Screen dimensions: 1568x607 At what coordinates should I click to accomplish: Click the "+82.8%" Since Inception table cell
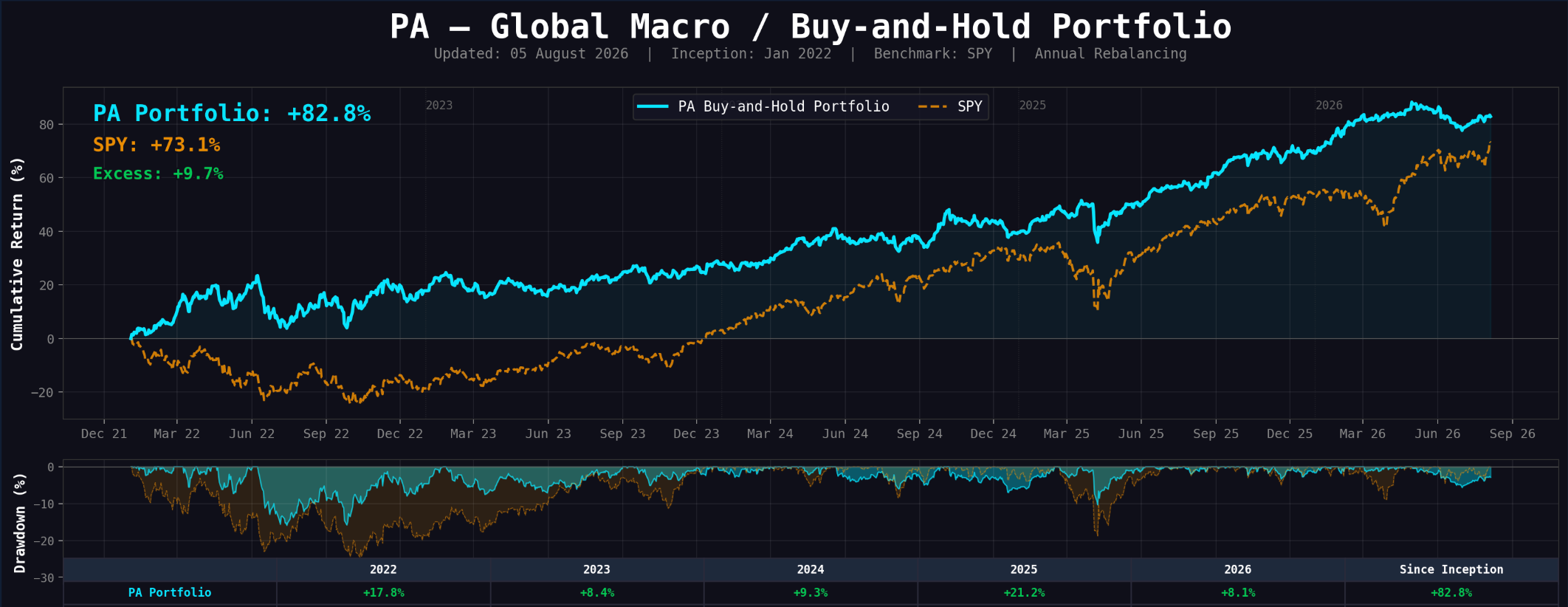coord(1451,592)
